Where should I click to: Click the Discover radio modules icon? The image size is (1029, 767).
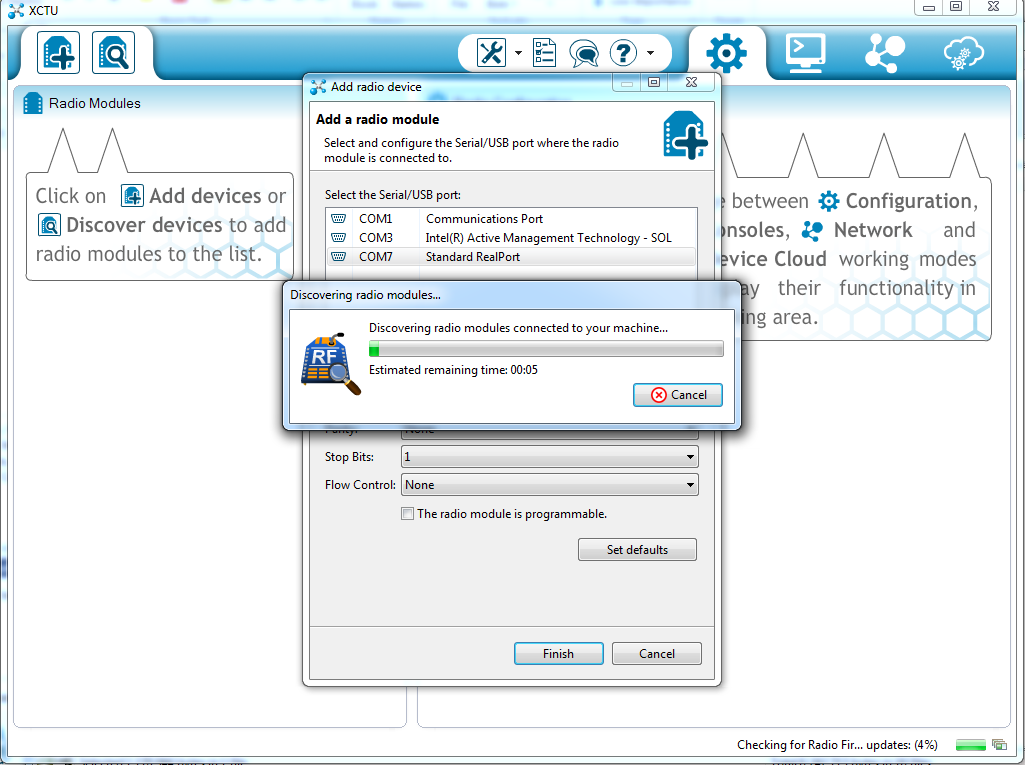[x=113, y=53]
